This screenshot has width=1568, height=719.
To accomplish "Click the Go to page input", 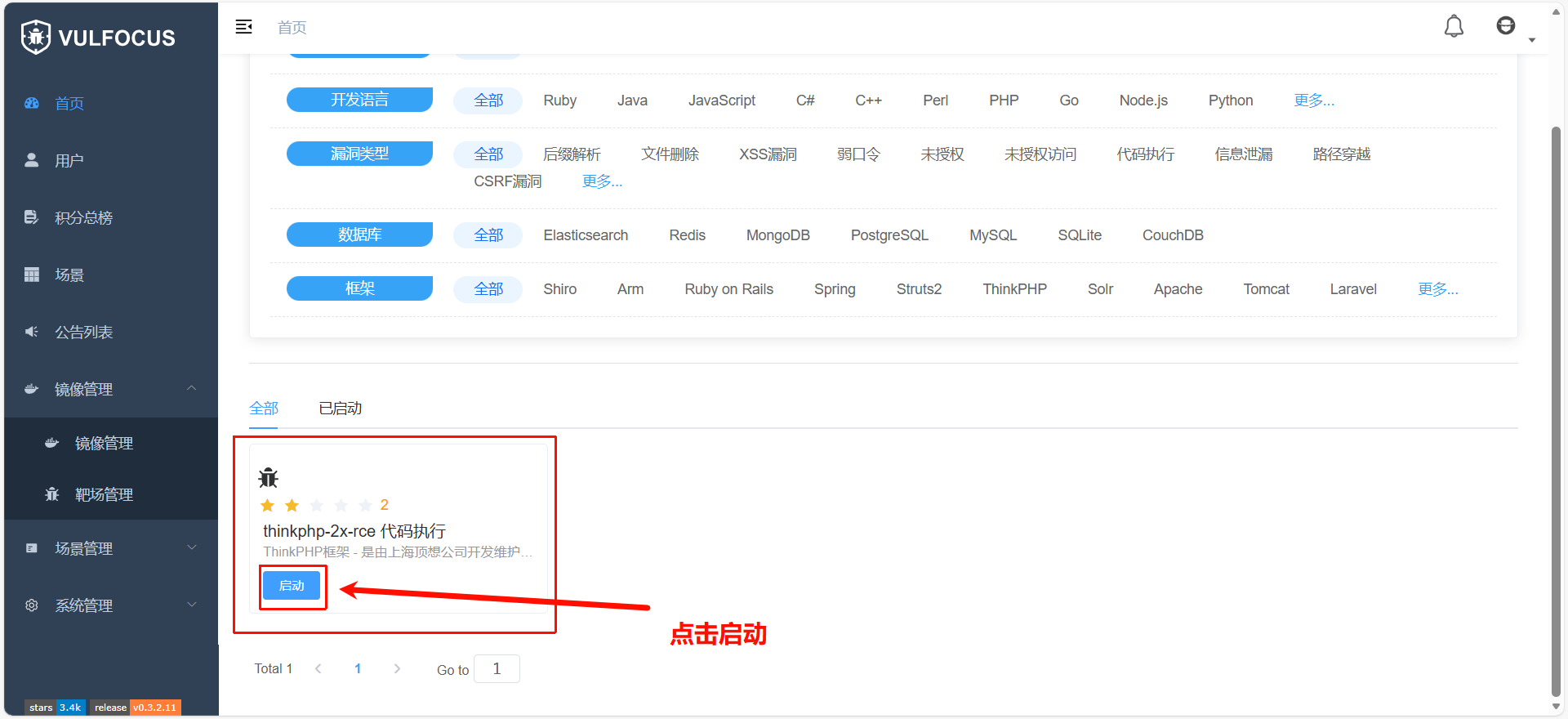I will tap(497, 669).
